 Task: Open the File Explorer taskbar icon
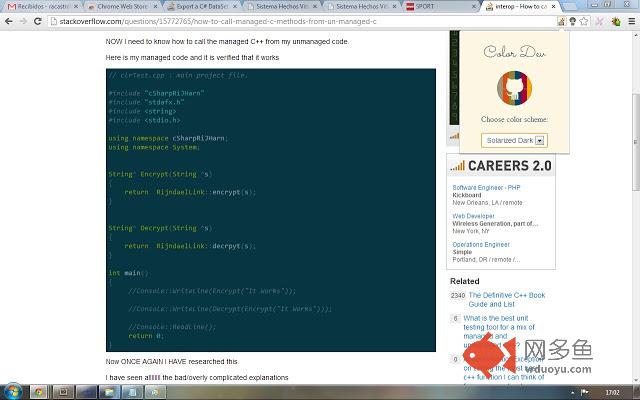click(x=109, y=392)
